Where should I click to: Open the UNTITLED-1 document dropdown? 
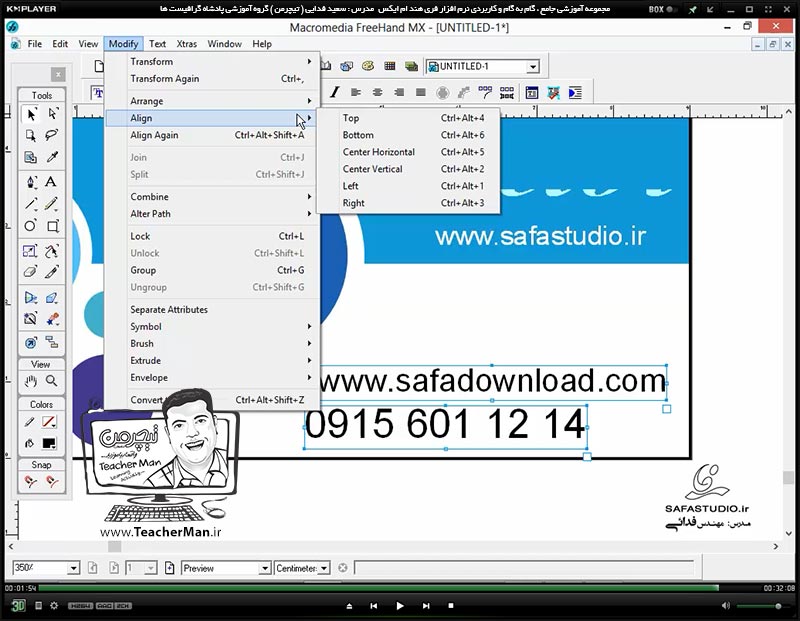[533, 66]
